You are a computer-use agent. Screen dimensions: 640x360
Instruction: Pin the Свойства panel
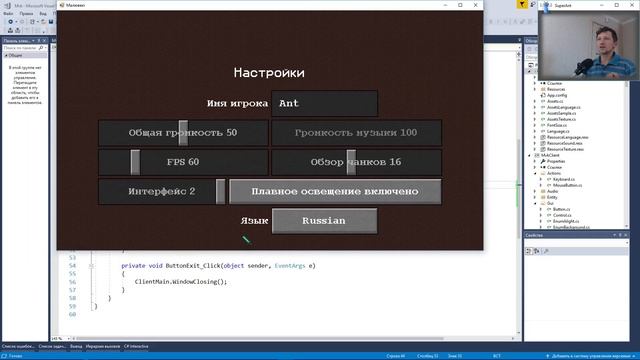[x=620, y=235]
